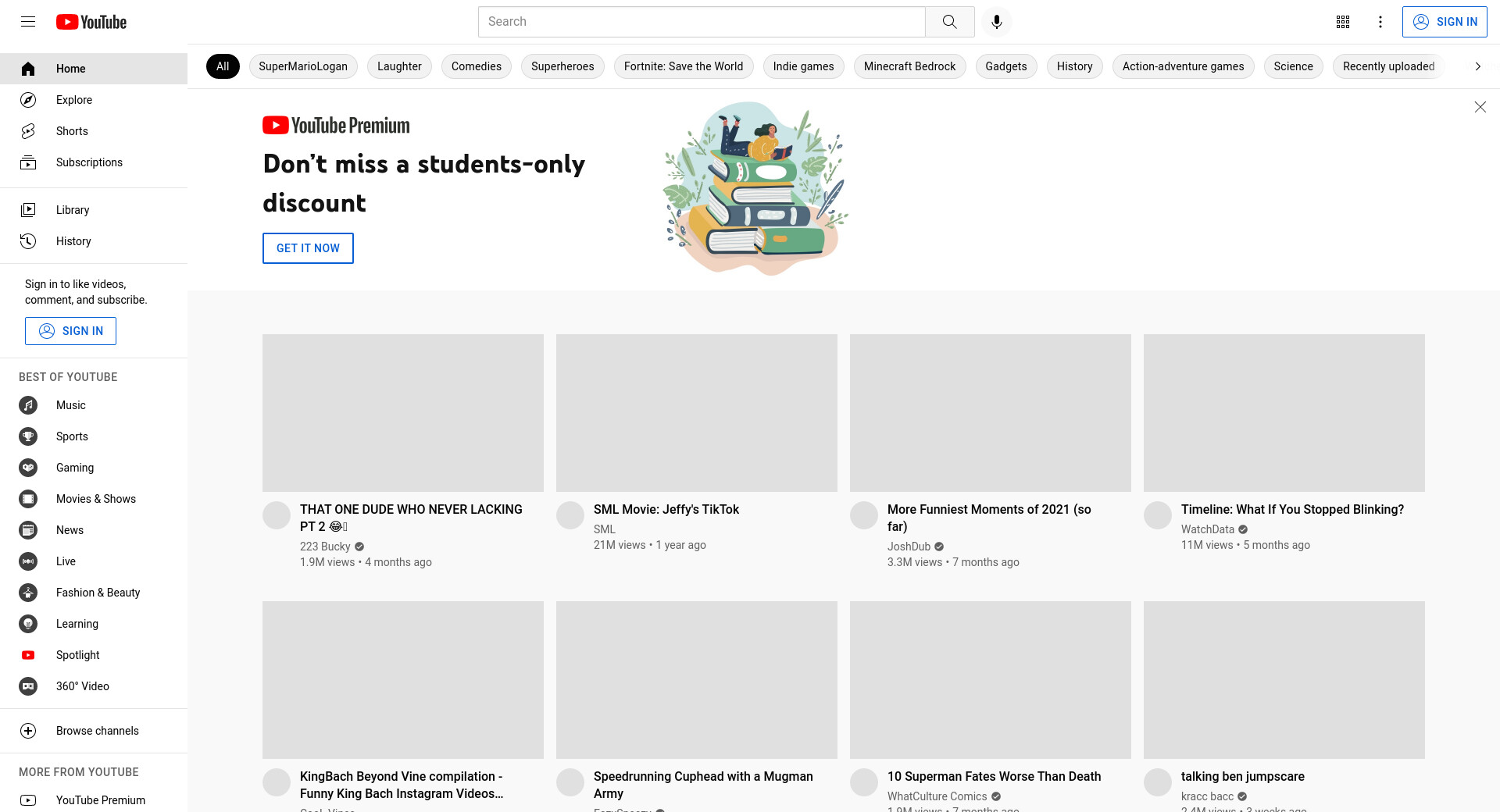Click the News icon
The height and width of the screenshot is (812, 1500).
pos(28,530)
